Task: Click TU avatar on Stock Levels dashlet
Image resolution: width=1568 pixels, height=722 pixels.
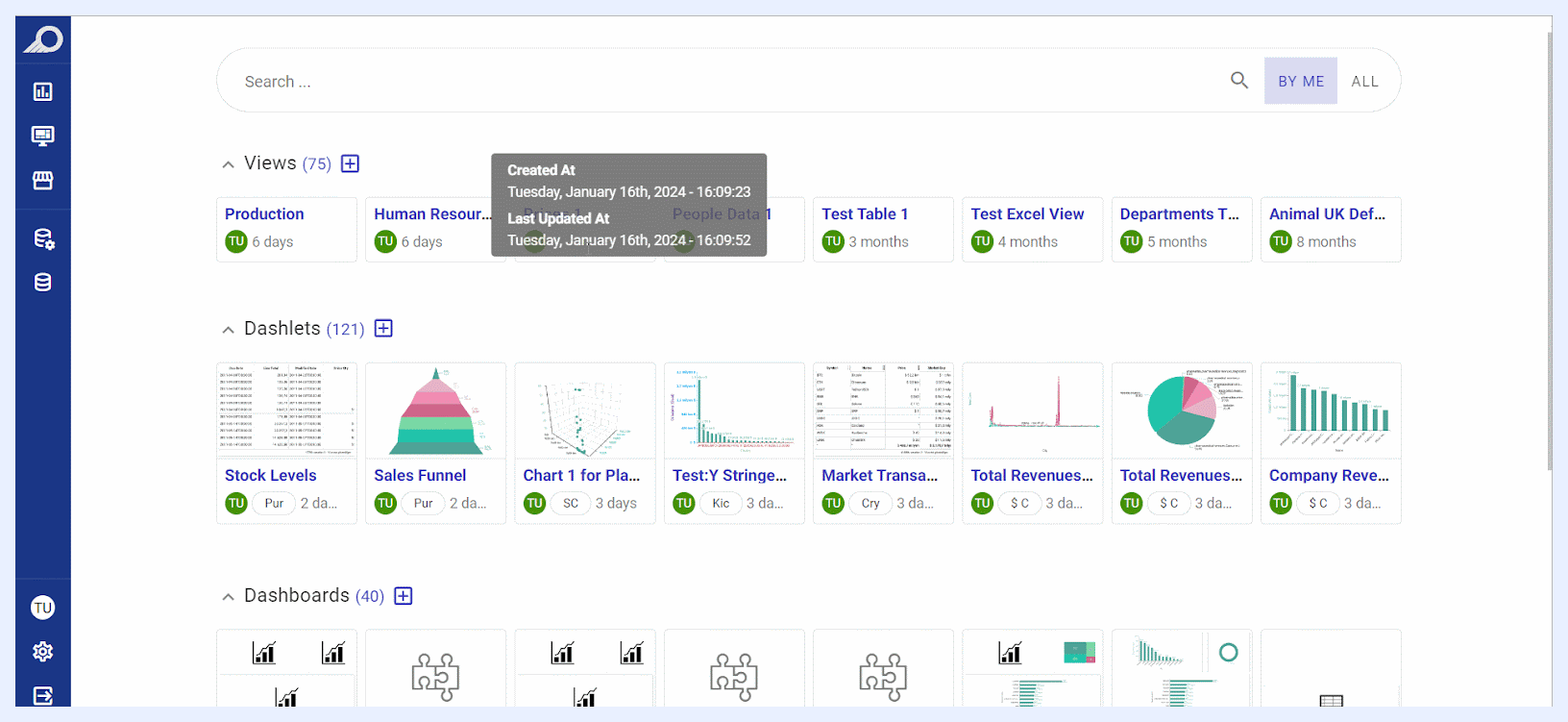Action: (236, 503)
